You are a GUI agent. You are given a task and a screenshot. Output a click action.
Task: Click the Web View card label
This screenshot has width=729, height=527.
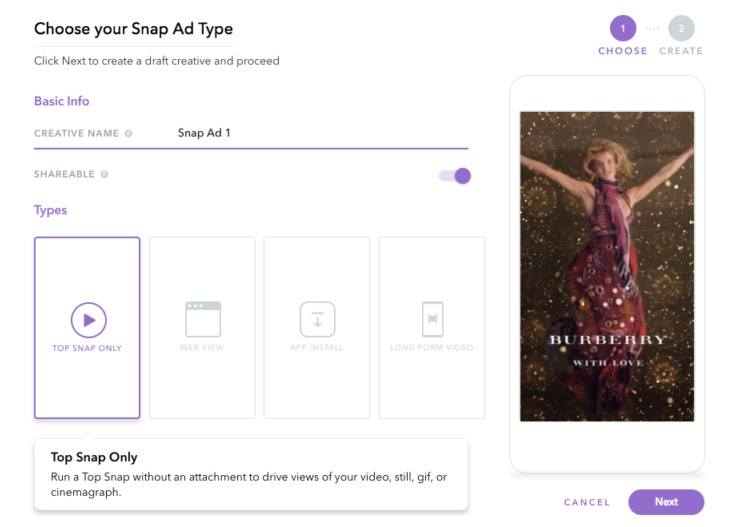(x=202, y=348)
